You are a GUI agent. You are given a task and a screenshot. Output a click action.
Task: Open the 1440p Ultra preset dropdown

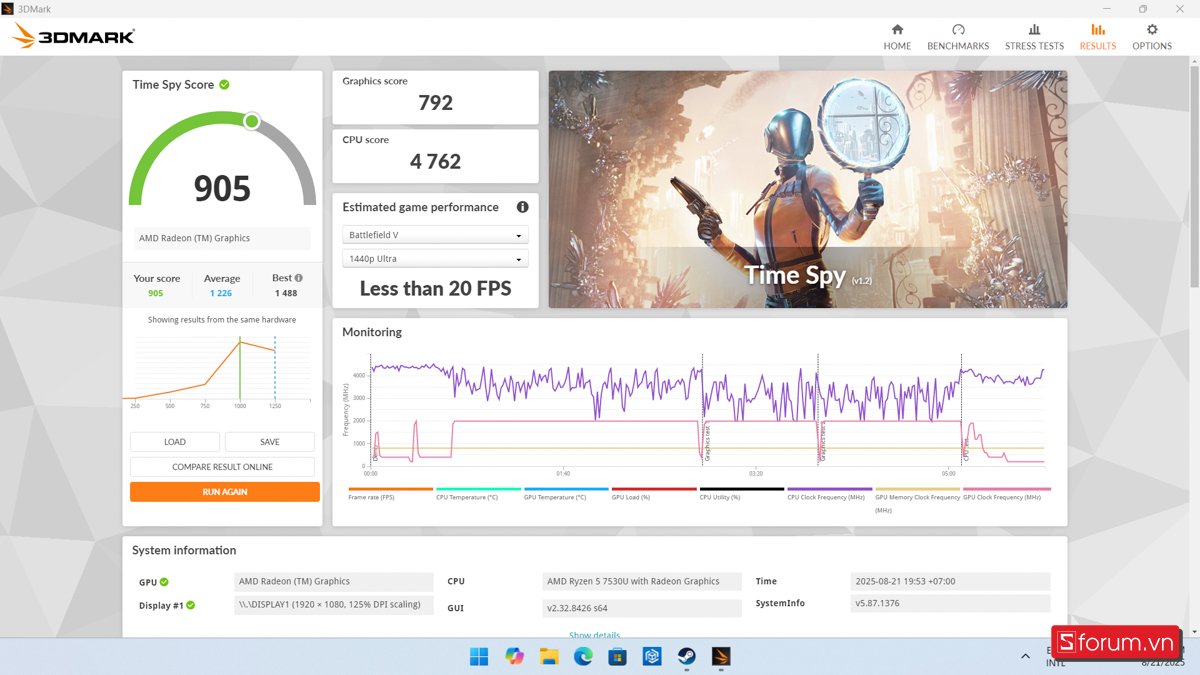click(435, 259)
